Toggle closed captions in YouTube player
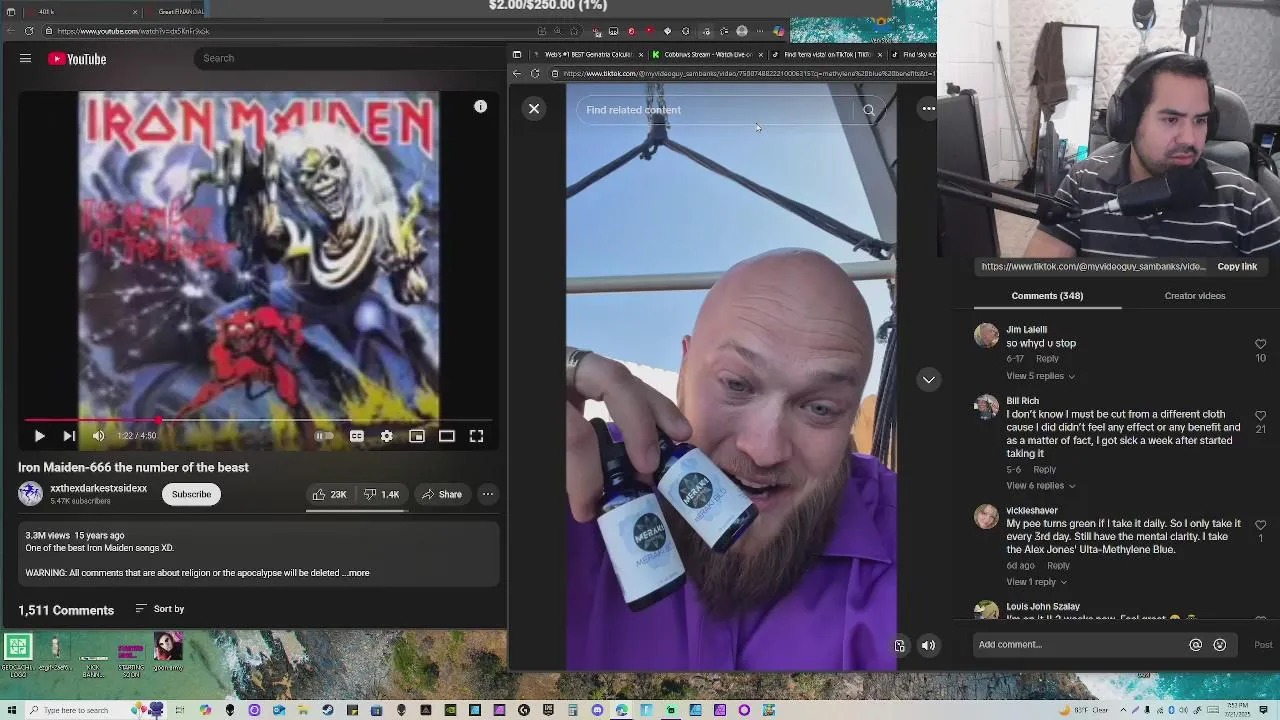 click(357, 436)
